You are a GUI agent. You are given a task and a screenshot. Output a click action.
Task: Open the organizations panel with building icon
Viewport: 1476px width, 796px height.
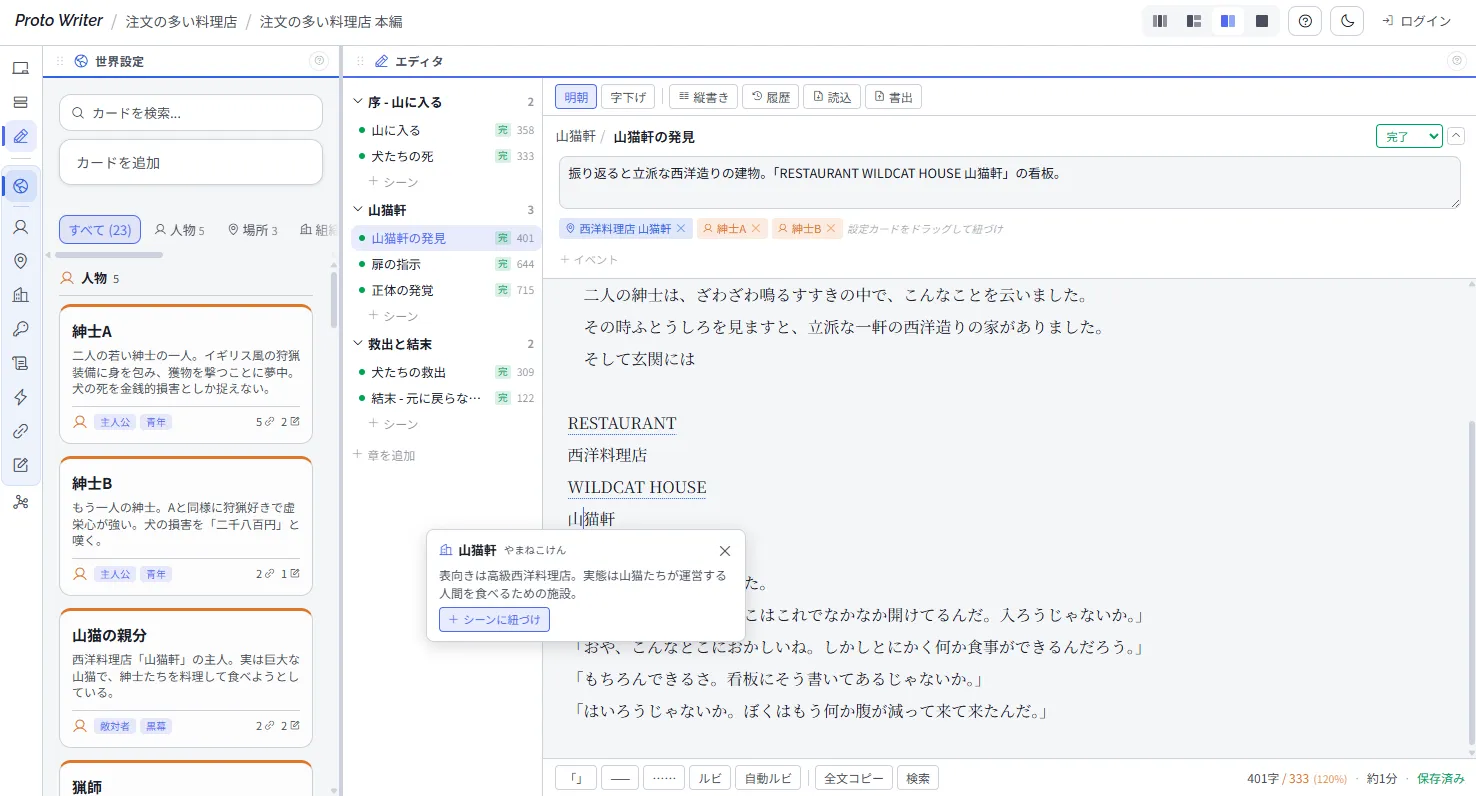pos(21,294)
